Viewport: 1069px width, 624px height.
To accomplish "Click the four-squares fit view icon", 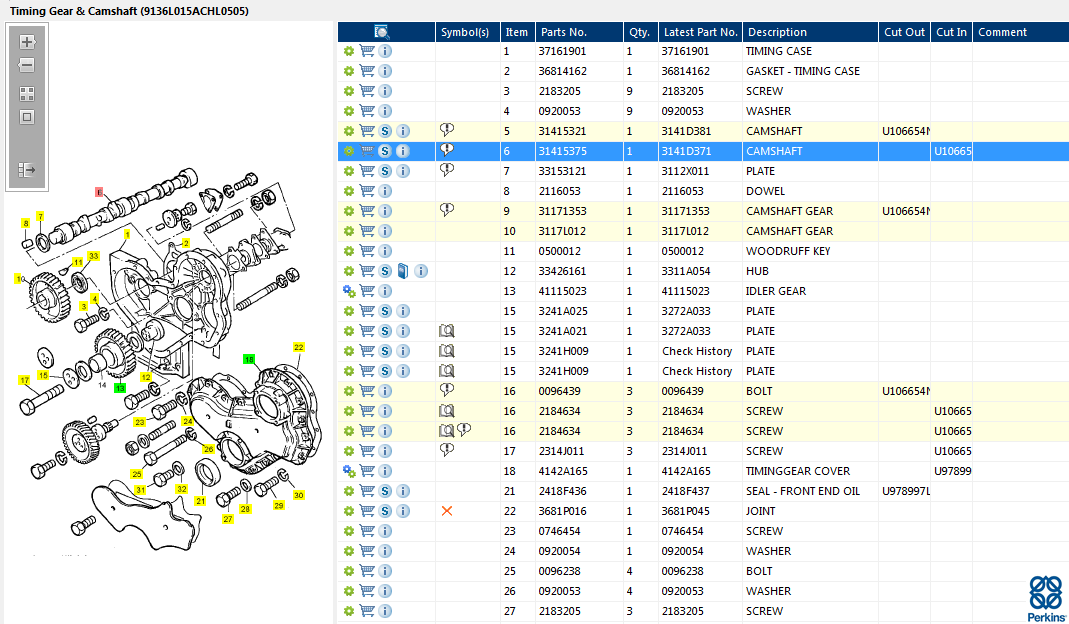I will 27,93.
